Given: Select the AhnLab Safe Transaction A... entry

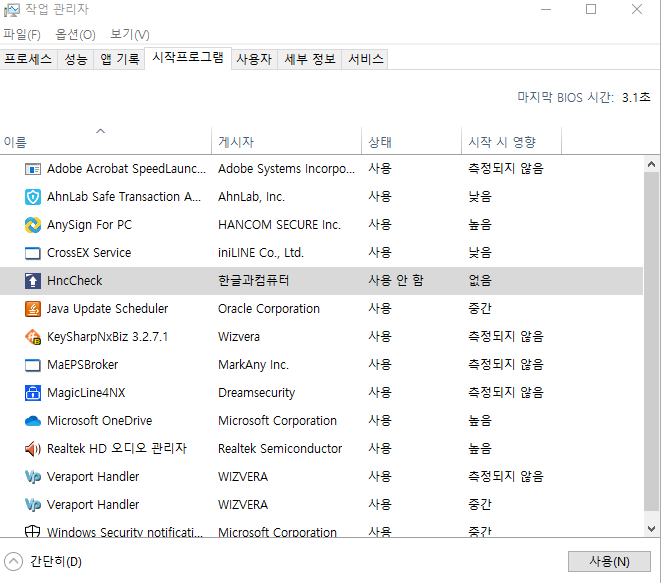Looking at the screenshot, I should (x=124, y=197).
